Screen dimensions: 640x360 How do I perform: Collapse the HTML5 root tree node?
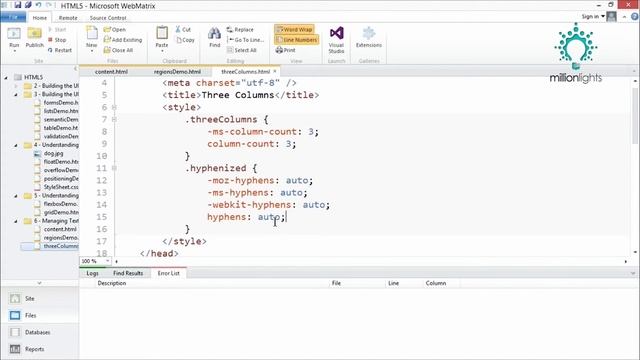coord(6,77)
